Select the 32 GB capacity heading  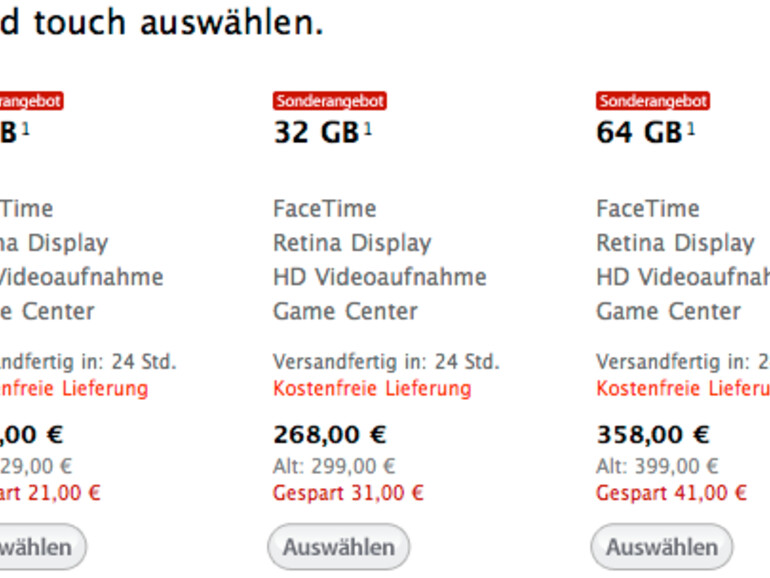click(x=315, y=133)
